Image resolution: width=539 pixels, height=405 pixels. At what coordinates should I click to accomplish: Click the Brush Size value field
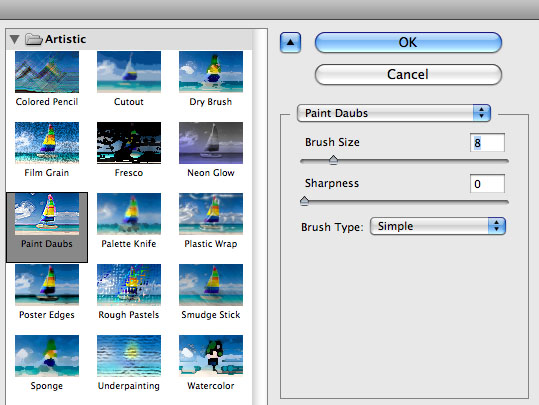(x=487, y=143)
